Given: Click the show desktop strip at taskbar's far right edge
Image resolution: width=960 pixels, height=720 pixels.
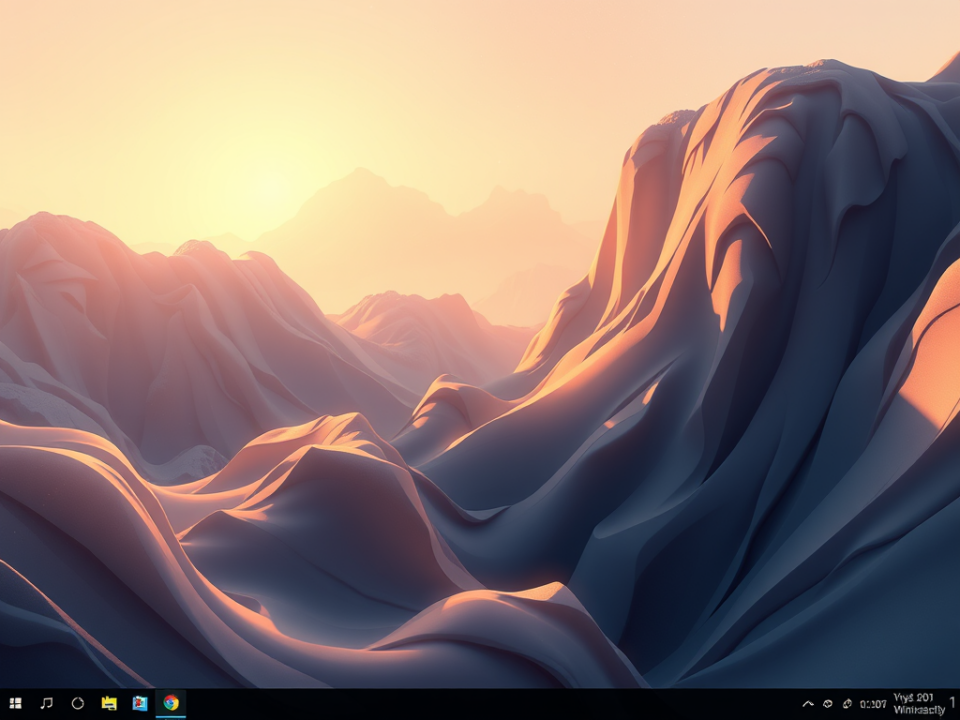Looking at the screenshot, I should tap(958, 704).
